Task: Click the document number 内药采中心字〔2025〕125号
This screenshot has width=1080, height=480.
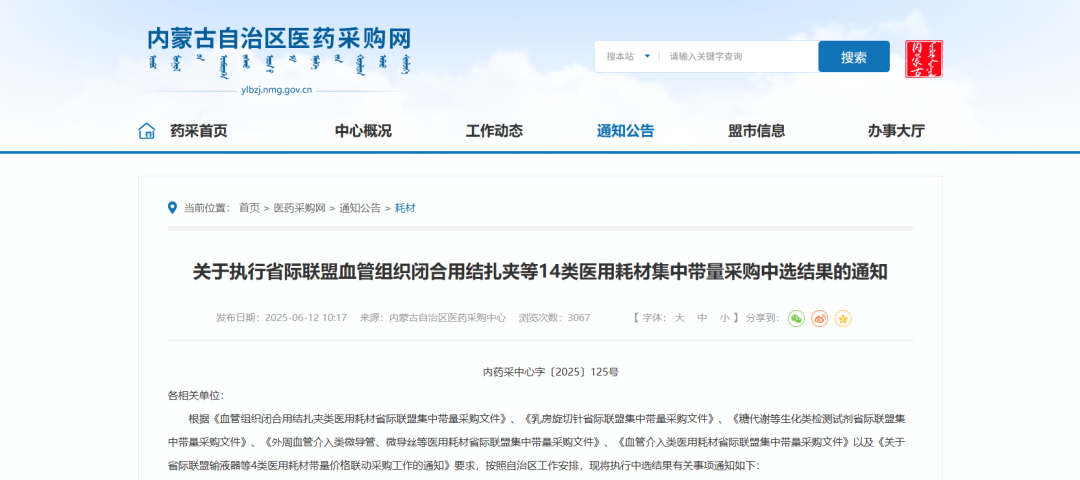Action: 550,372
